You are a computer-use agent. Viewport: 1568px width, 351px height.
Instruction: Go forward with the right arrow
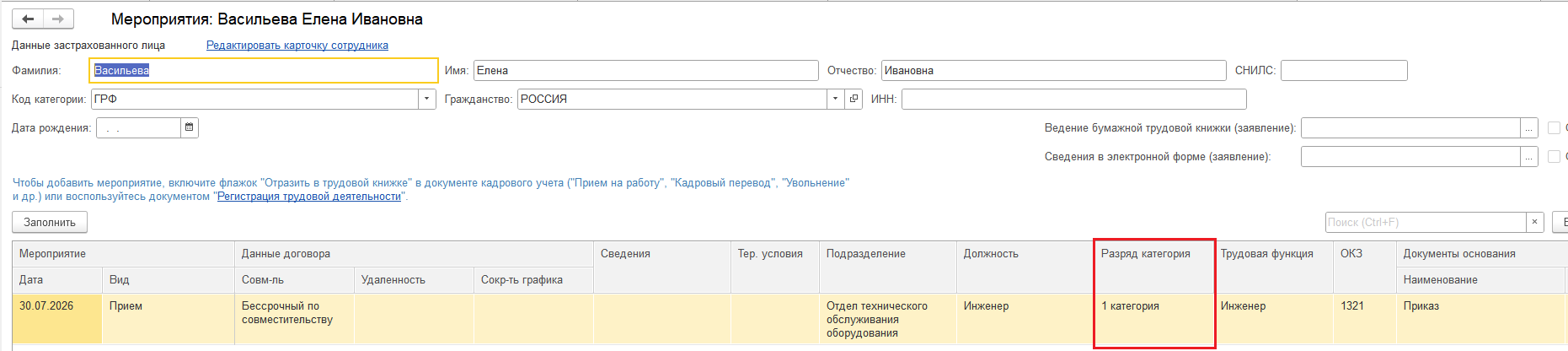tap(58, 19)
